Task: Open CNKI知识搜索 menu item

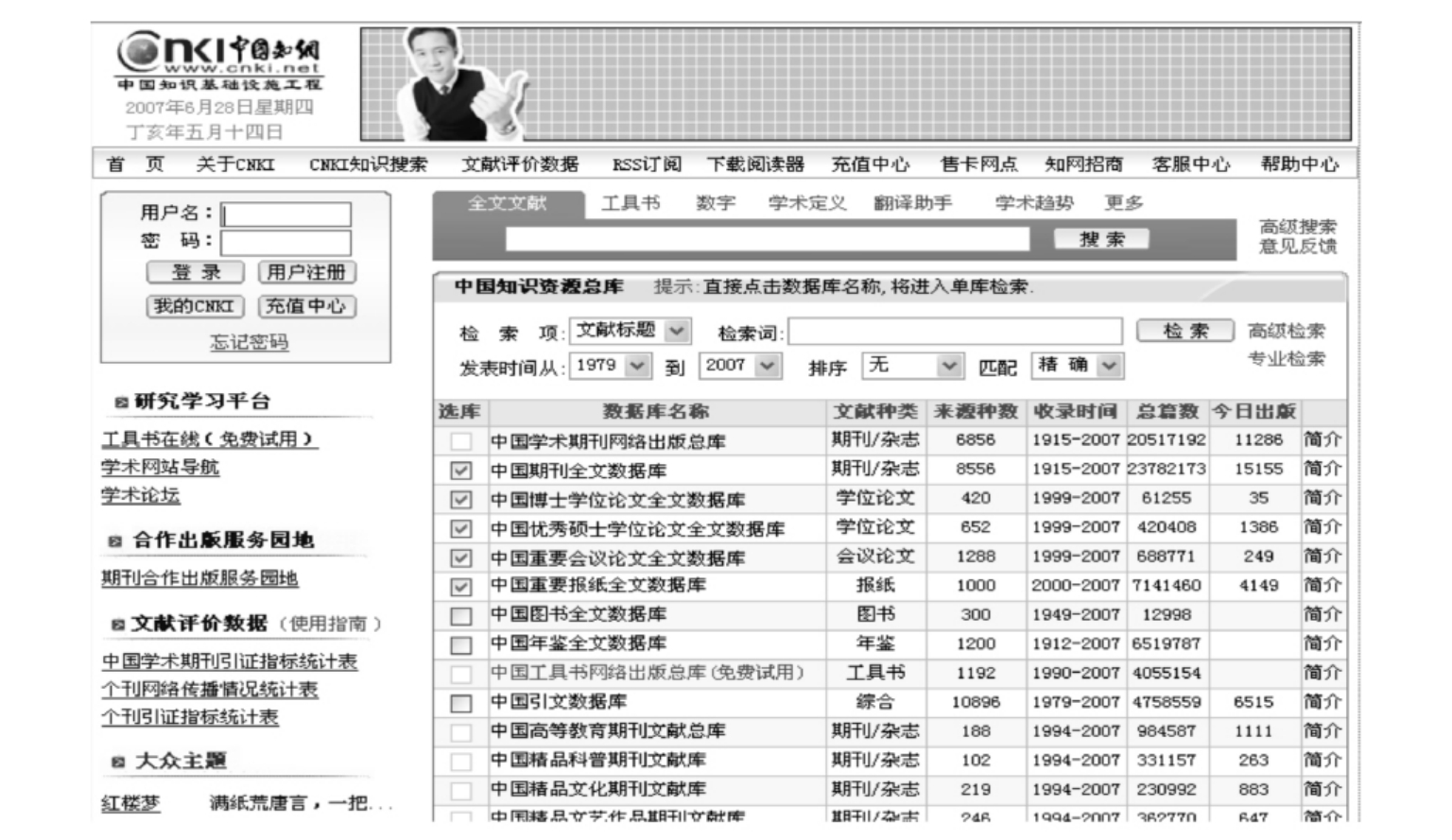Action: click(368, 164)
